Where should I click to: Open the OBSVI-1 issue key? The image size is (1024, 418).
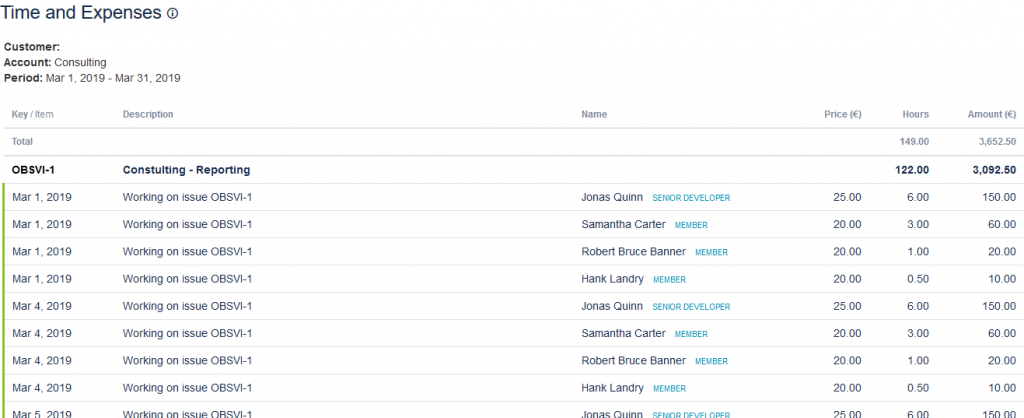(x=34, y=170)
